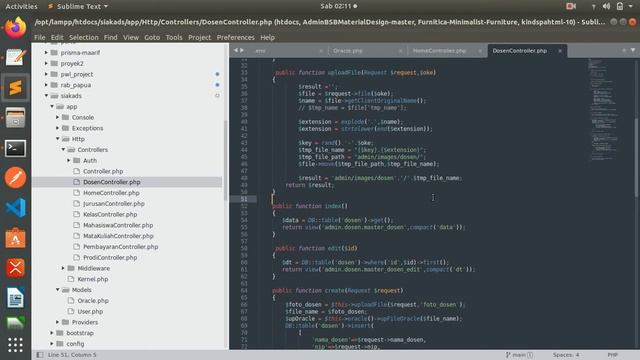Screen dimensions: 640x360
Task: Open Kernel.php in the sidebar
Action: click(x=93, y=279)
